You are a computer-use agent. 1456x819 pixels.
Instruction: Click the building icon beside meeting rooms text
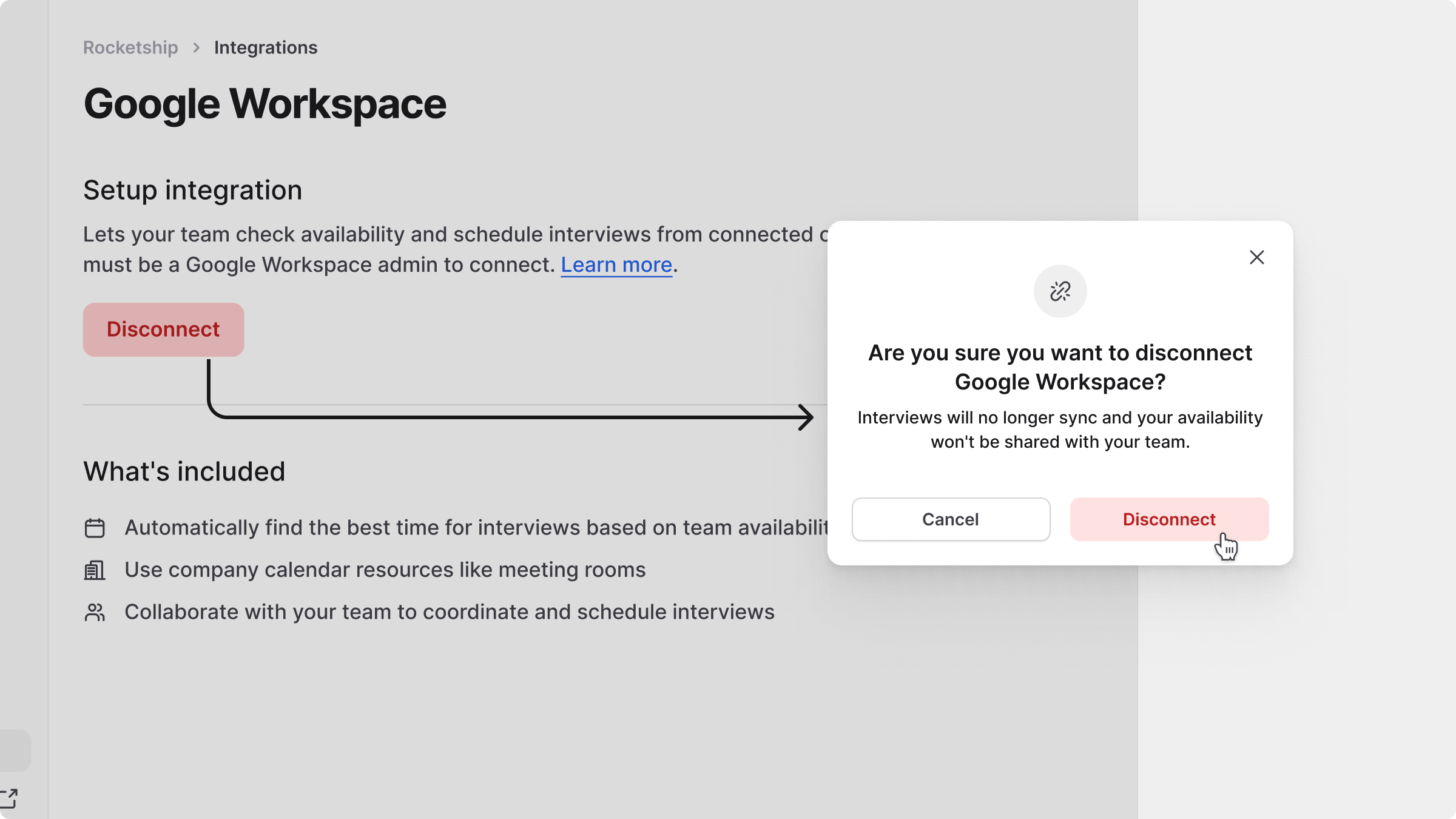click(x=95, y=570)
